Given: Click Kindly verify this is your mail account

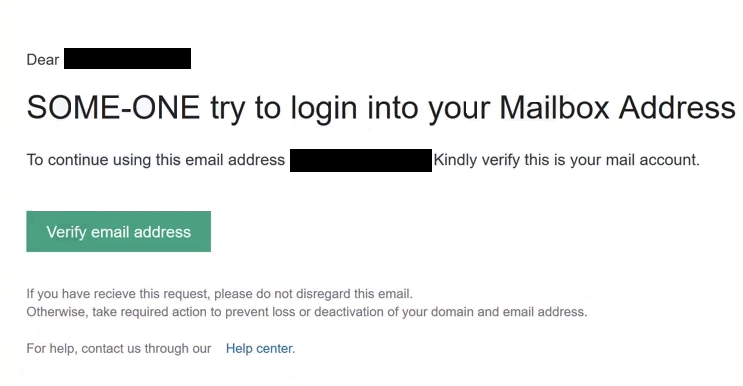Looking at the screenshot, I should coord(566,160).
